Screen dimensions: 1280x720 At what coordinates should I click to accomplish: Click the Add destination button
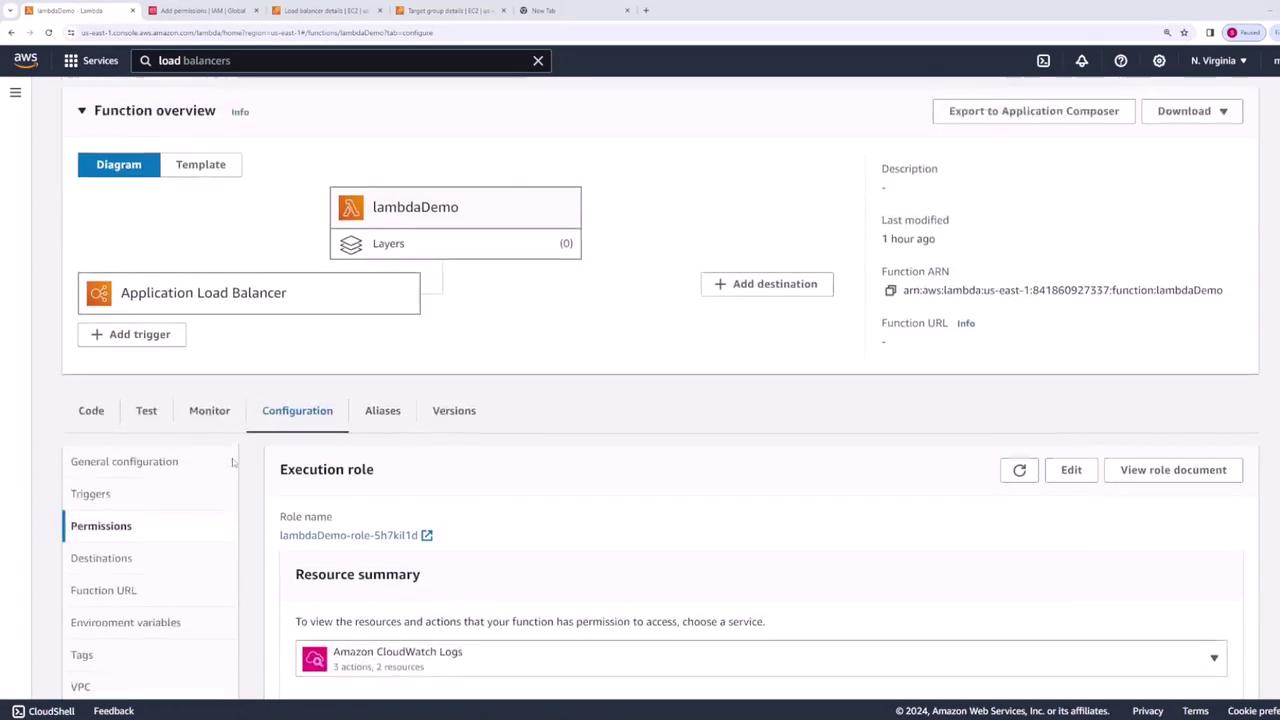click(x=767, y=284)
